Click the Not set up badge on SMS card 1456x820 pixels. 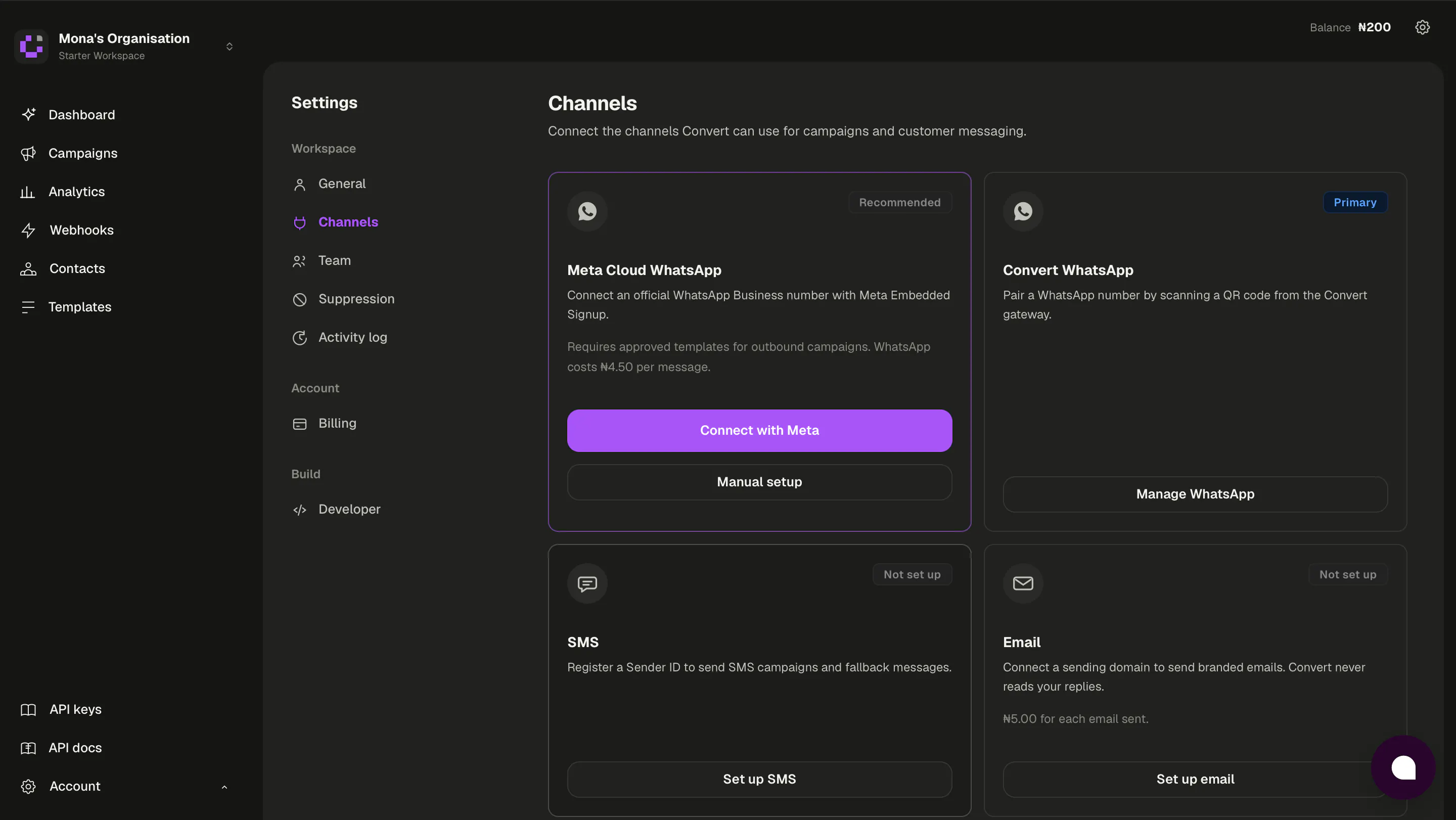pyautogui.click(x=912, y=574)
